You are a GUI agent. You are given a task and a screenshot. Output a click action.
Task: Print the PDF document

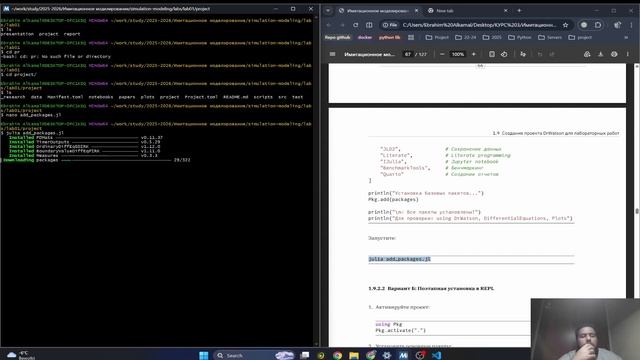tap(614, 54)
